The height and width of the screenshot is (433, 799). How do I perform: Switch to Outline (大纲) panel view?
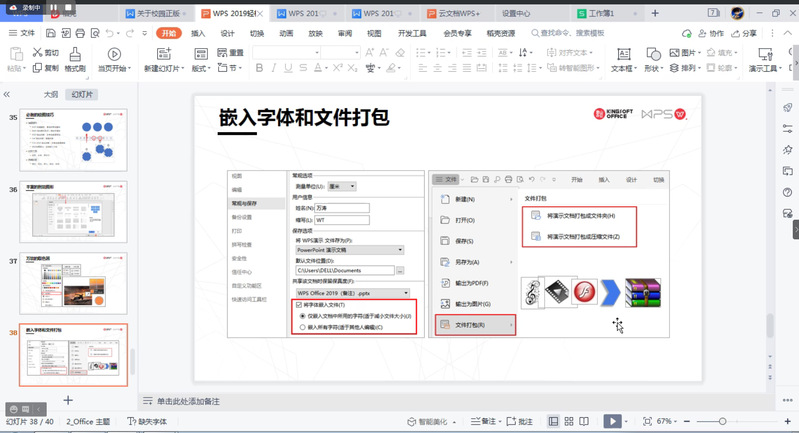pyautogui.click(x=50, y=94)
